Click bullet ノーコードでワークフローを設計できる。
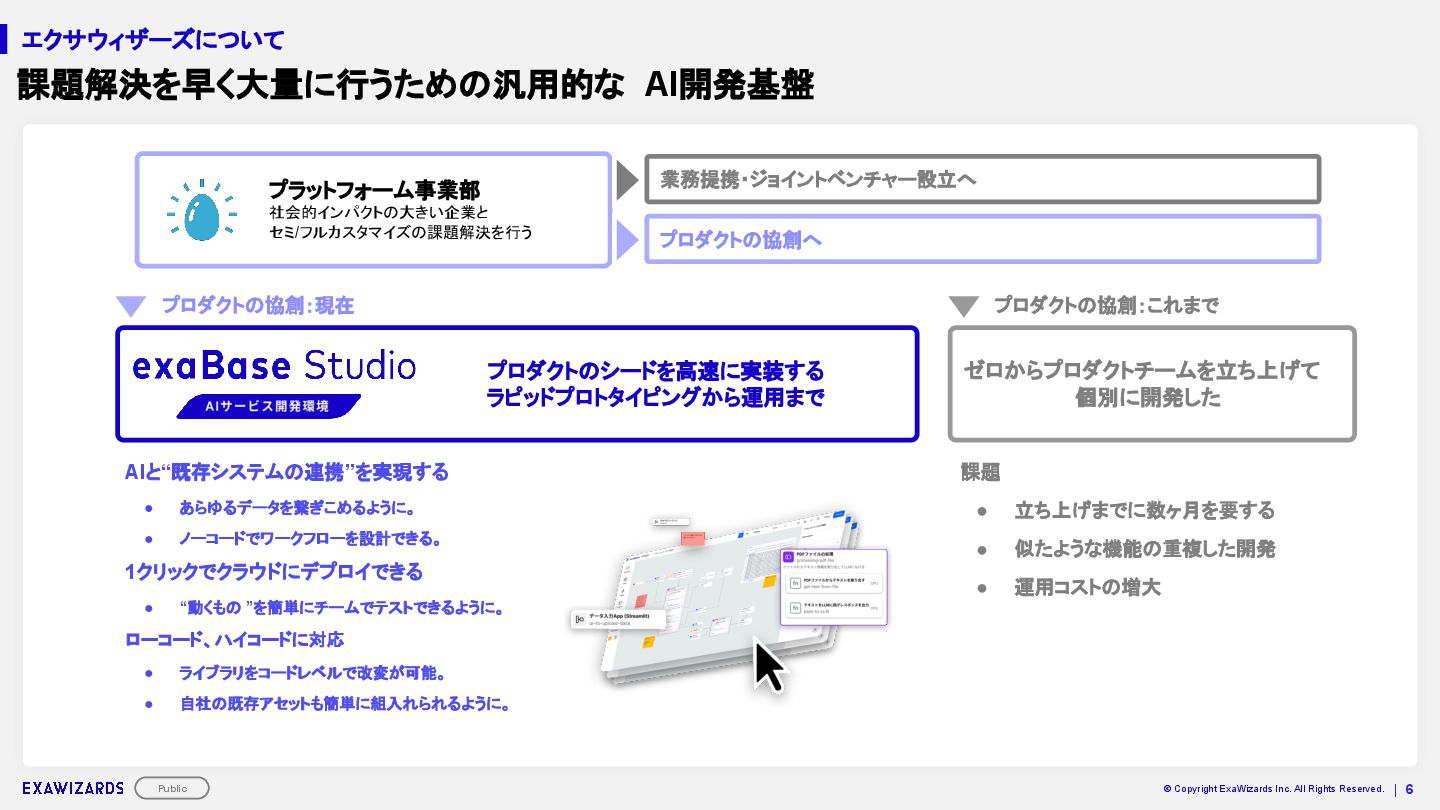Image resolution: width=1440 pixels, height=810 pixels. pos(311,539)
